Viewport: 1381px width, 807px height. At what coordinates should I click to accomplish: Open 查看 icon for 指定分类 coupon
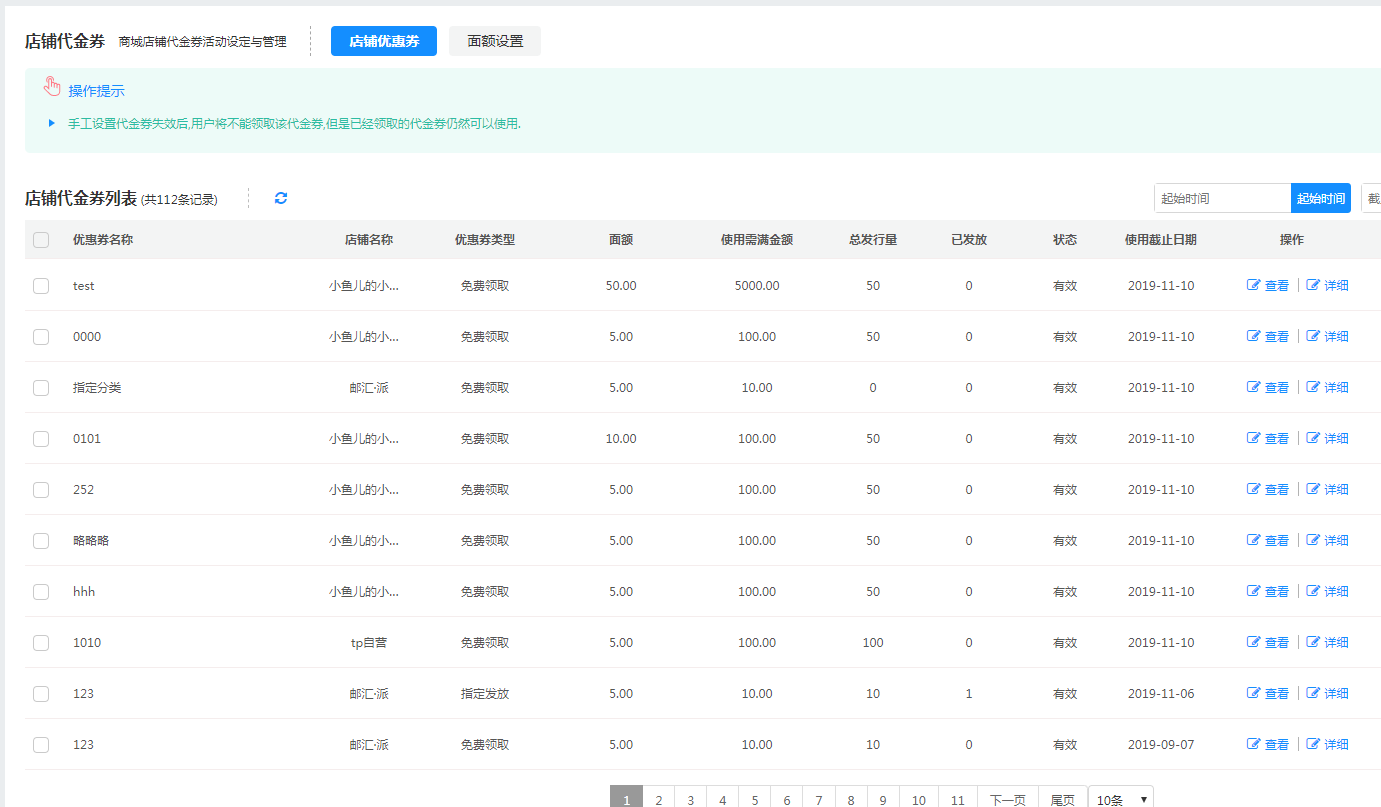1254,387
